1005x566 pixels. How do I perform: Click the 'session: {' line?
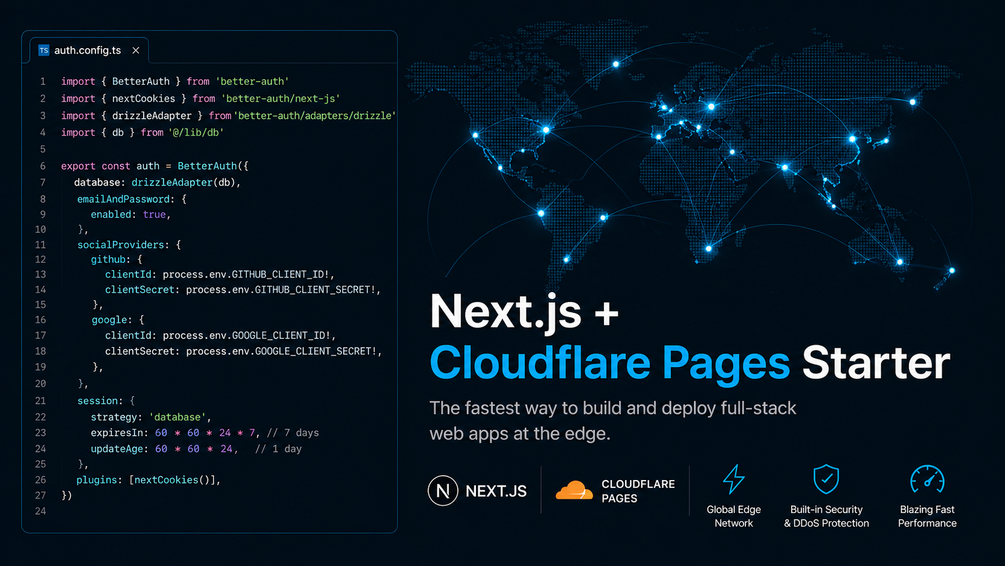coord(106,401)
